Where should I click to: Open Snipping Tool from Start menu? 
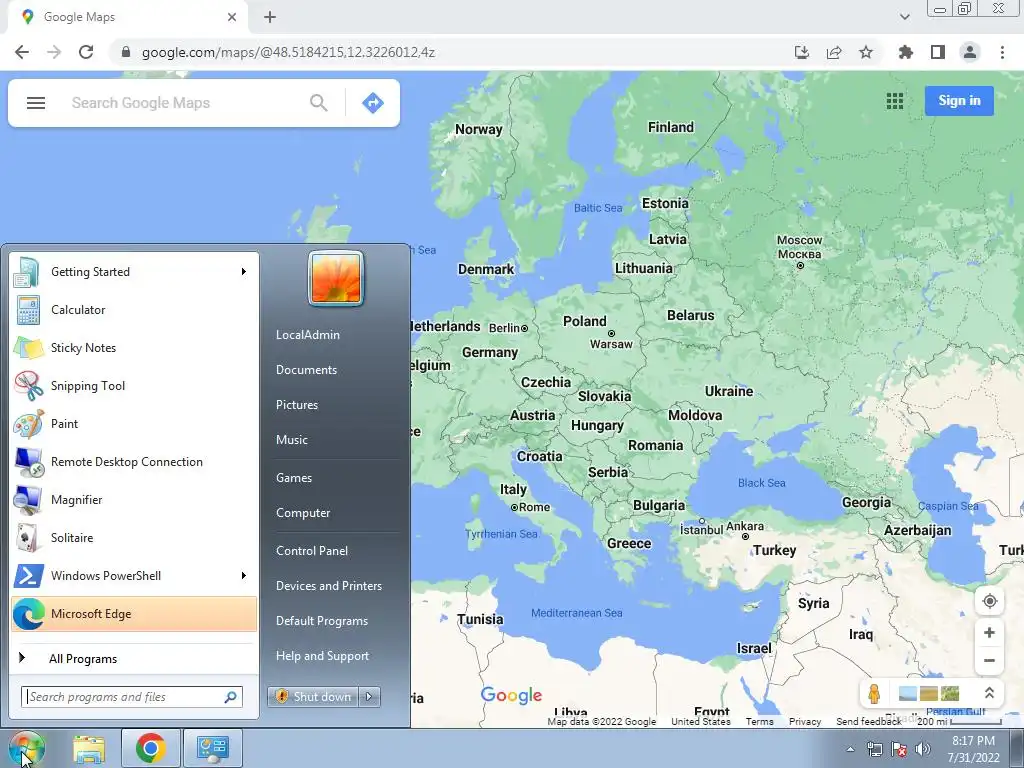point(134,386)
